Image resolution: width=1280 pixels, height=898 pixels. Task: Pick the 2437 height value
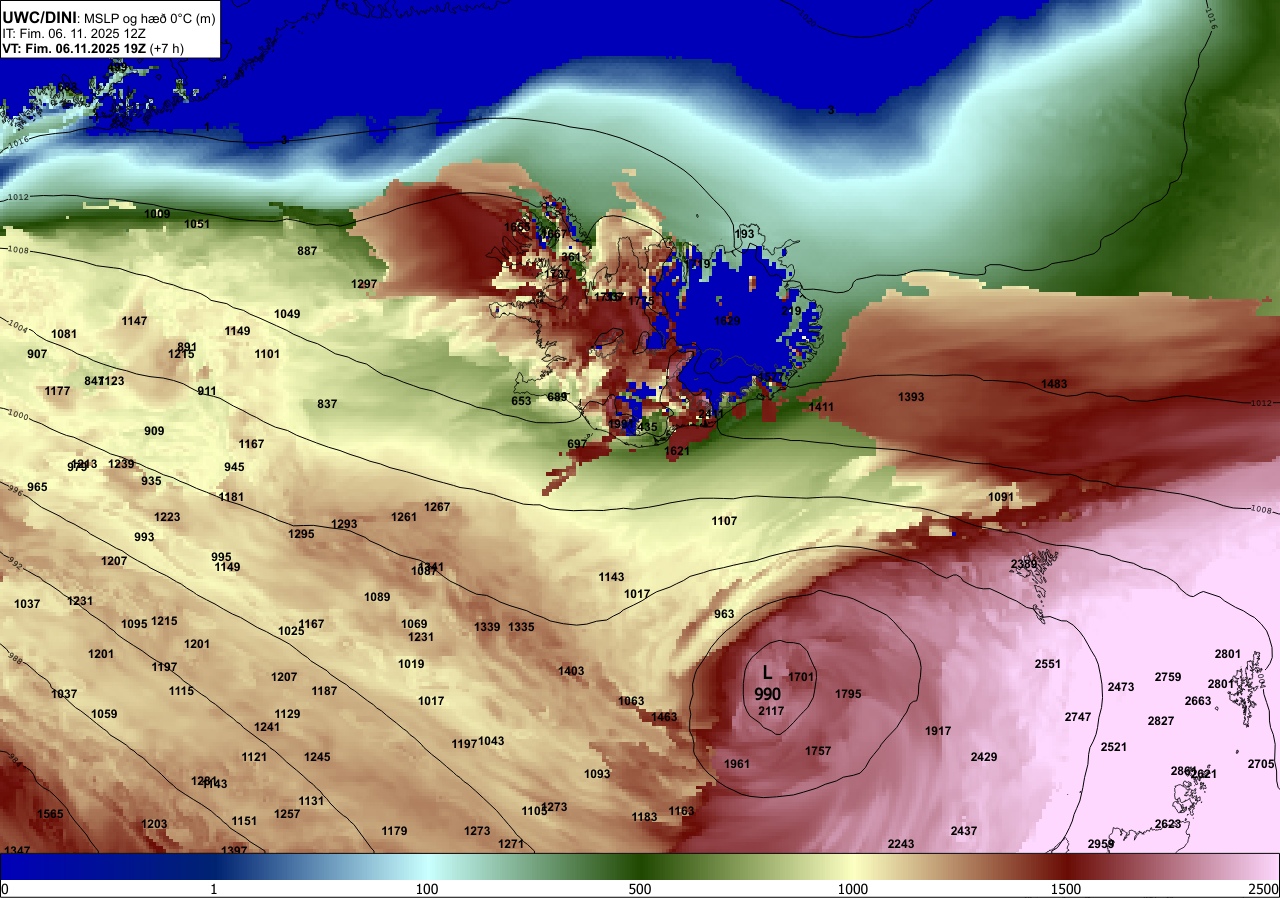click(964, 831)
